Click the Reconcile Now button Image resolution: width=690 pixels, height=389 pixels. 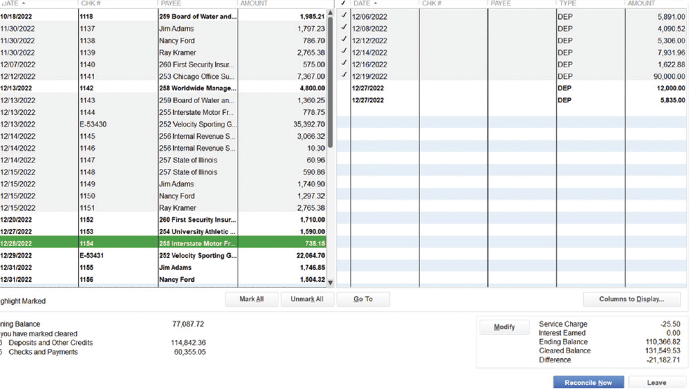(588, 382)
